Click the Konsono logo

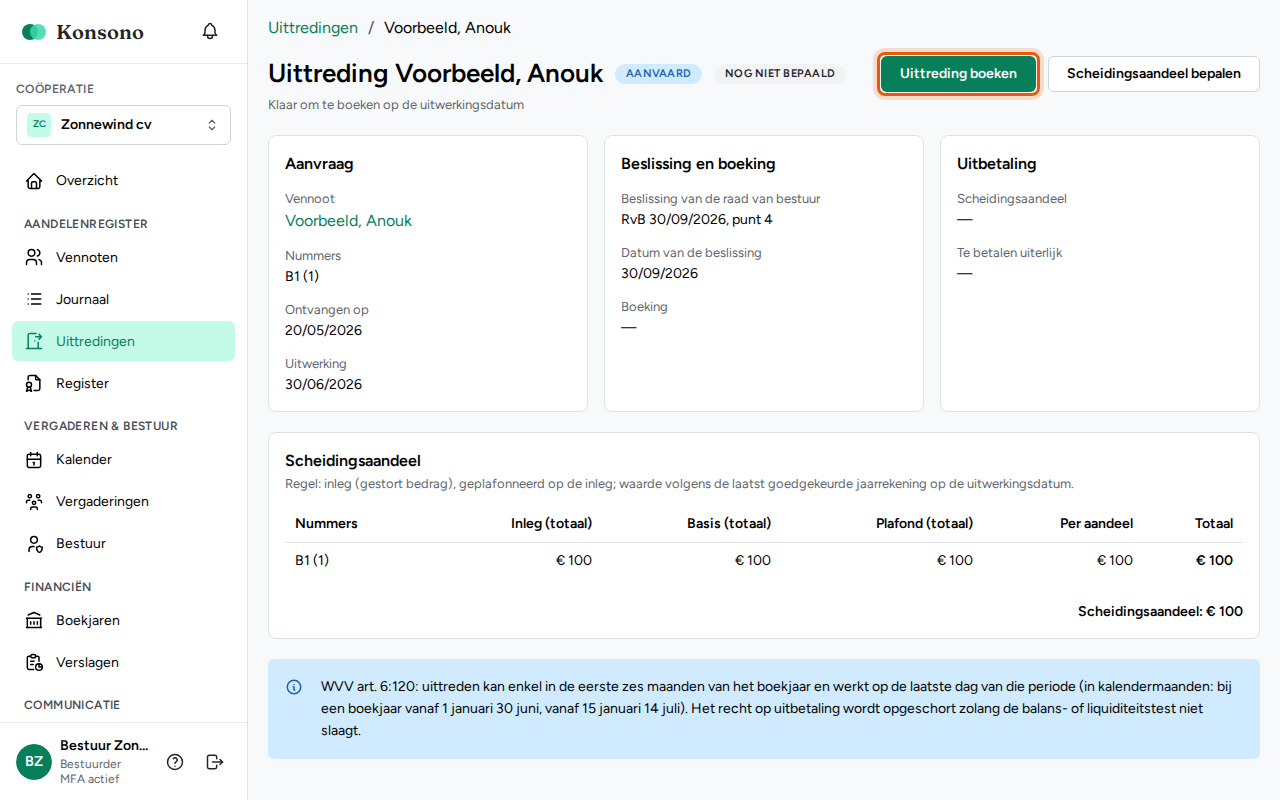point(83,32)
